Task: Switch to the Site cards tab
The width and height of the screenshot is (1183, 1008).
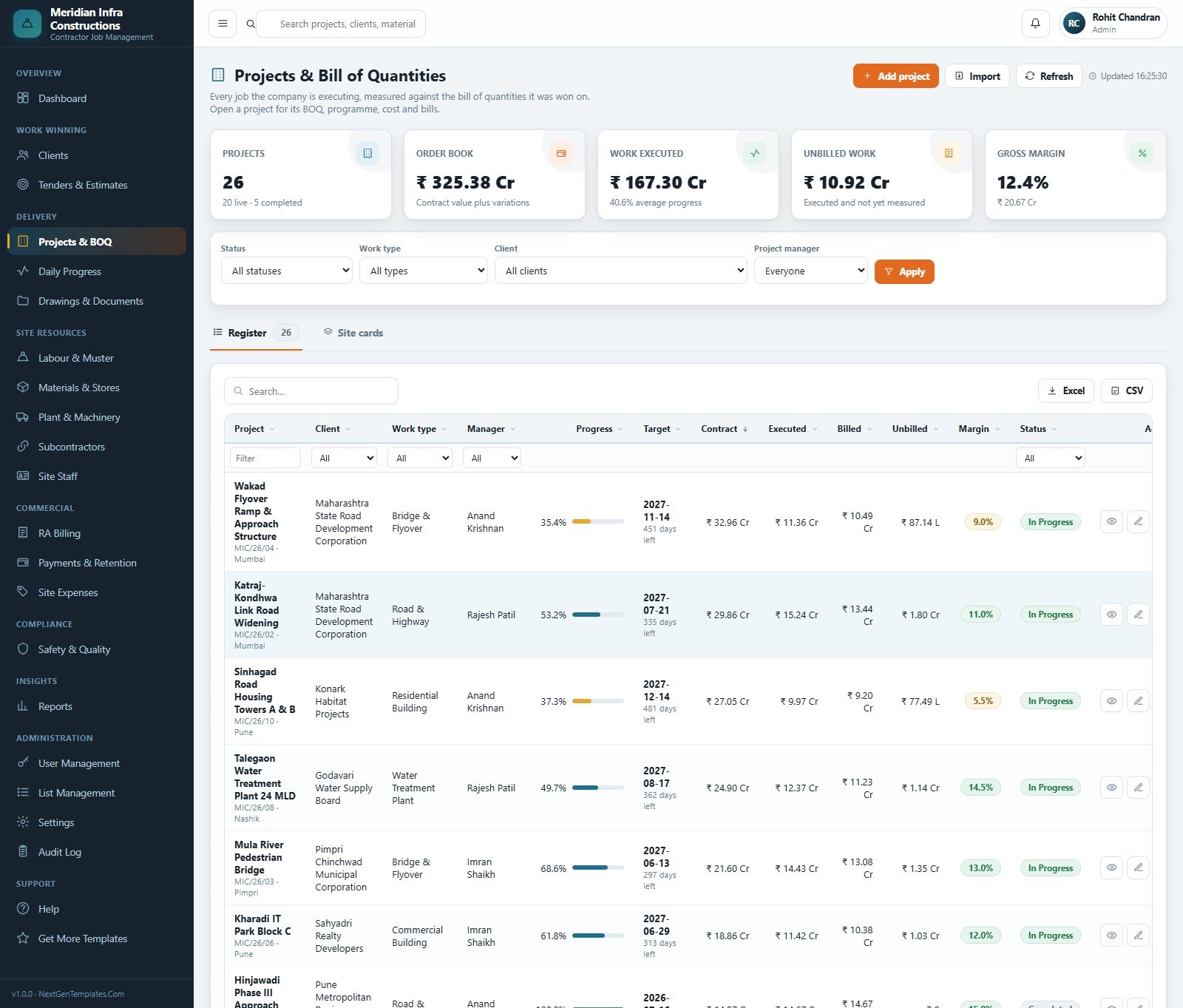Action: (x=353, y=333)
